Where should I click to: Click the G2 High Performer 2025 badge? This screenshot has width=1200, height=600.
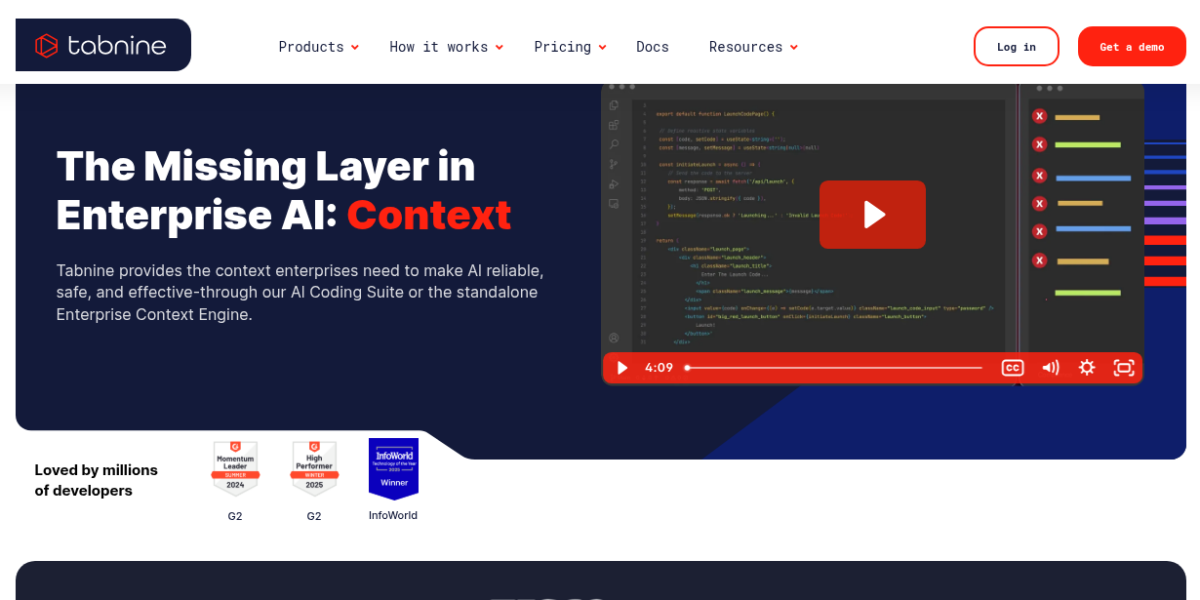tap(314, 468)
